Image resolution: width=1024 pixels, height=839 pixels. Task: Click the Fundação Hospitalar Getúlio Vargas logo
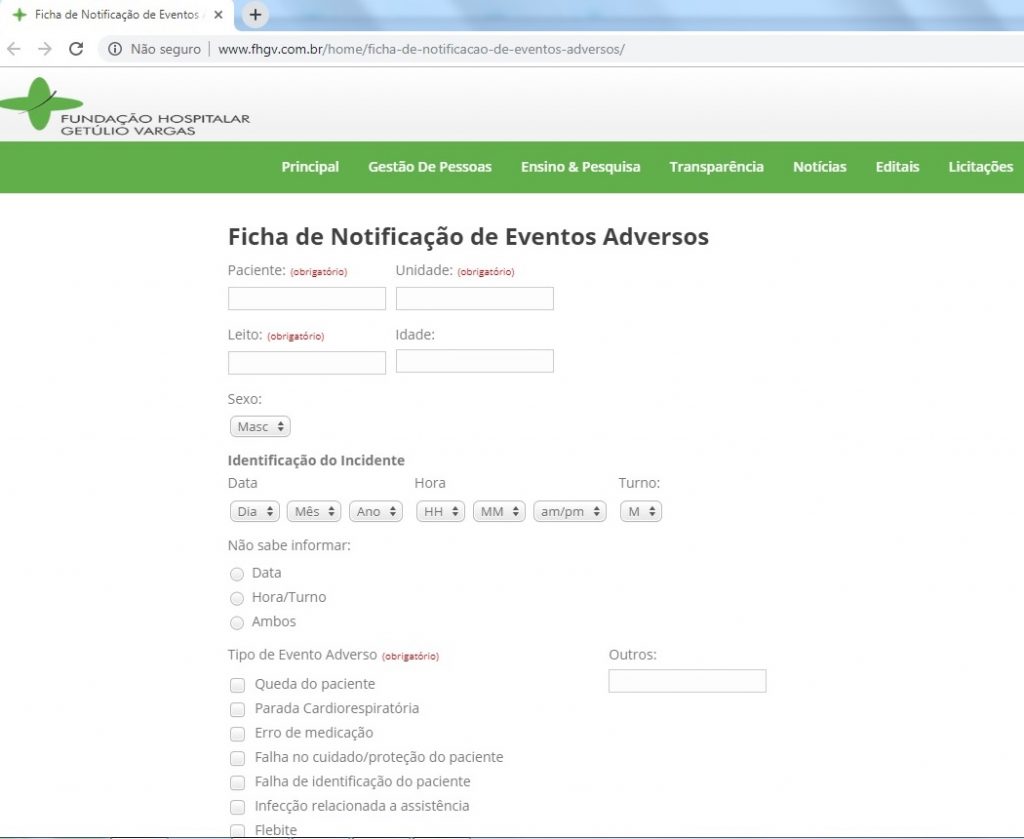coord(125,106)
